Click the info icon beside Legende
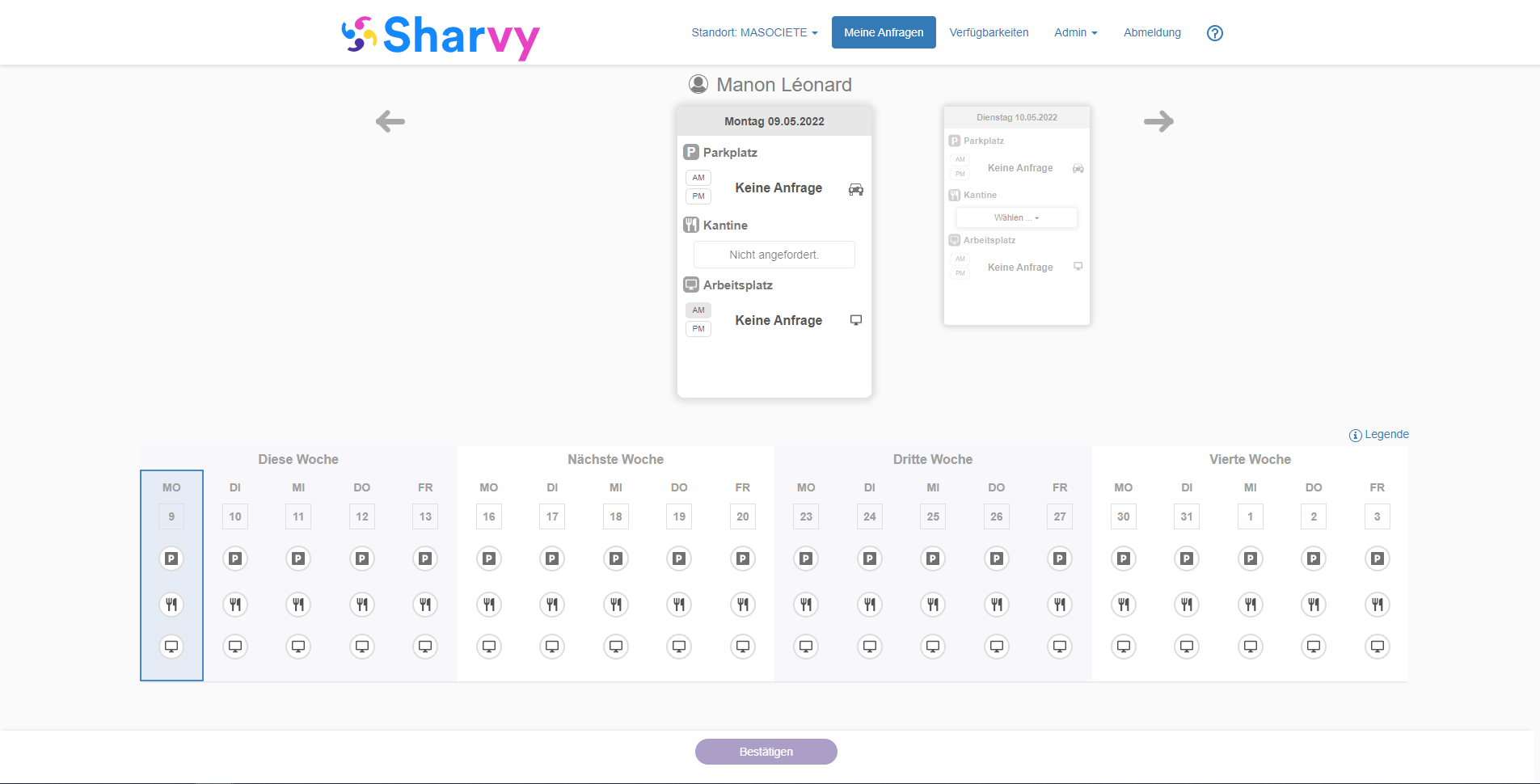 (1356, 436)
